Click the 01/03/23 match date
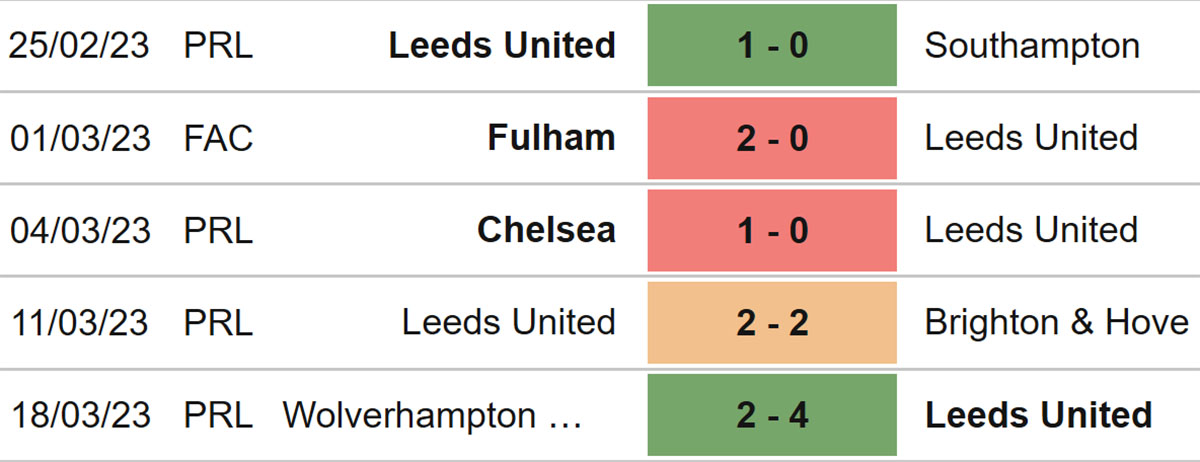This screenshot has height=462, width=1200. click(x=80, y=138)
